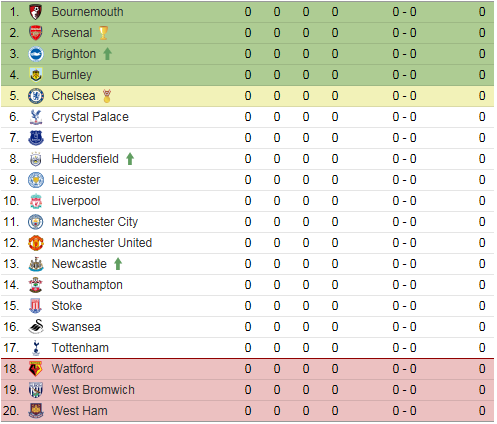497x424 pixels.
Task: Click the West Bromwich team name
Action: click(93, 390)
